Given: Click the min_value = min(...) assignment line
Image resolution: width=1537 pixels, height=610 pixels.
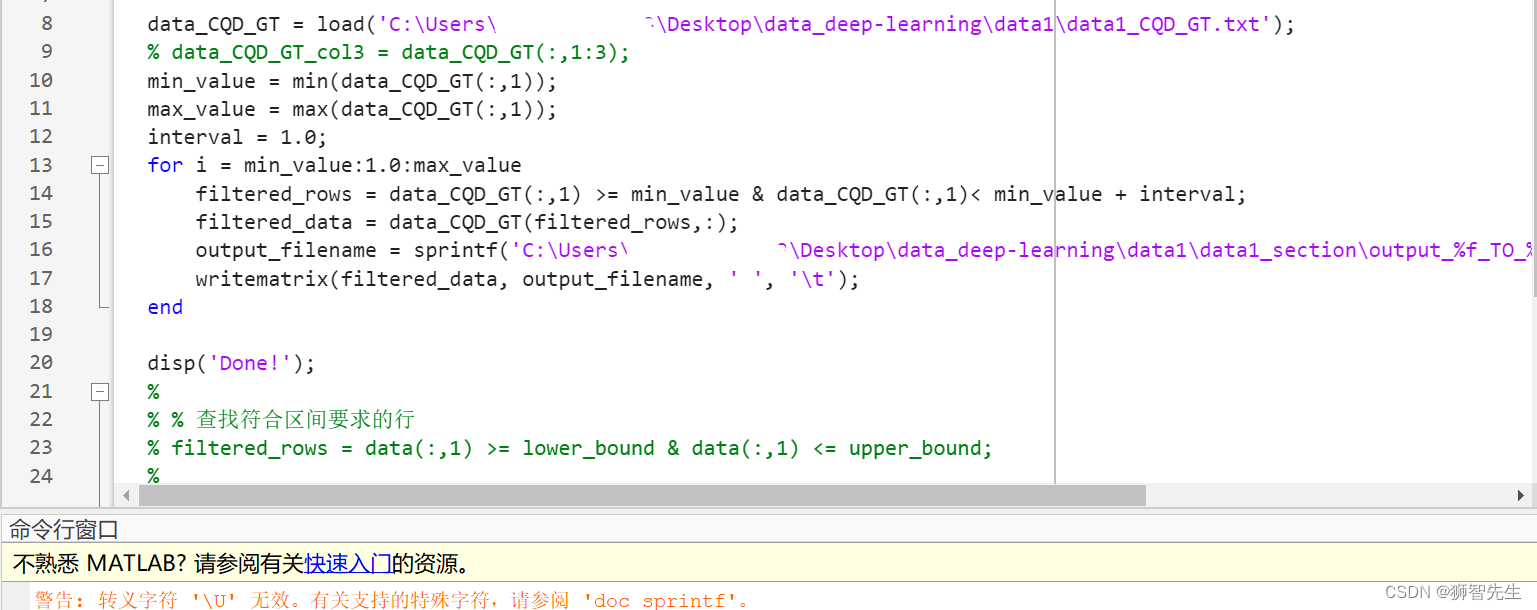Looking at the screenshot, I should tap(352, 81).
